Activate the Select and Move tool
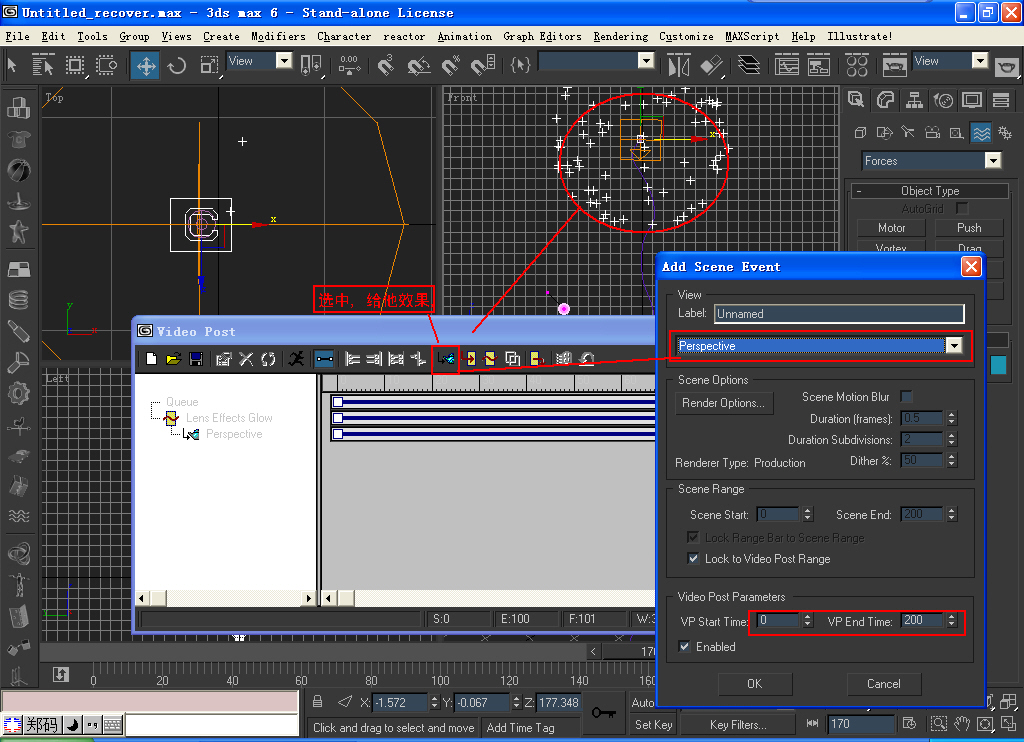This screenshot has height=742, width=1024. pyautogui.click(x=146, y=65)
